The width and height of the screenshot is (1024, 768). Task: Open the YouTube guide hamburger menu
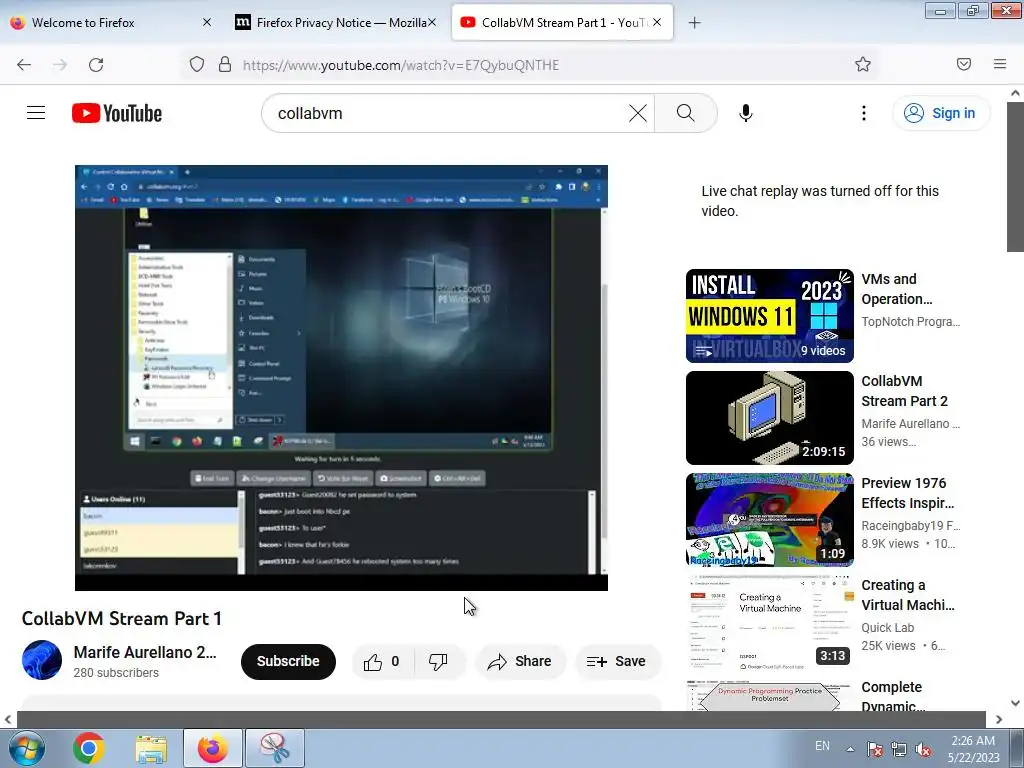[x=36, y=113]
